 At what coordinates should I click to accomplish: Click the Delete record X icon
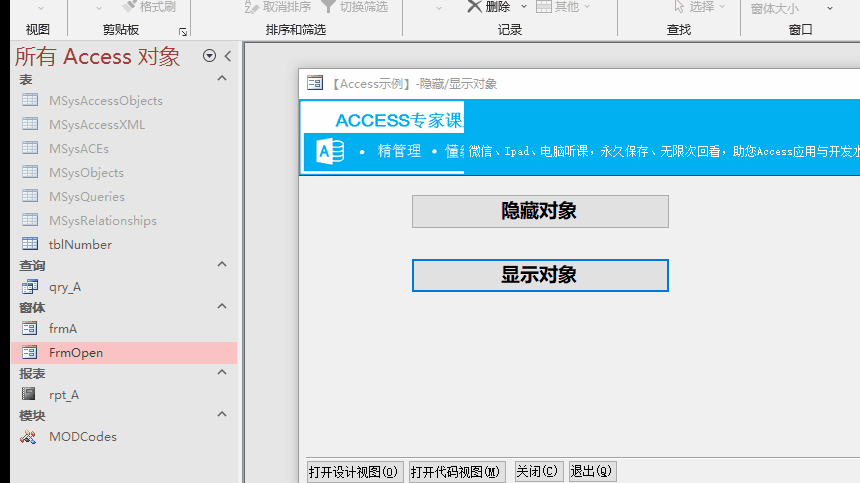pos(474,6)
